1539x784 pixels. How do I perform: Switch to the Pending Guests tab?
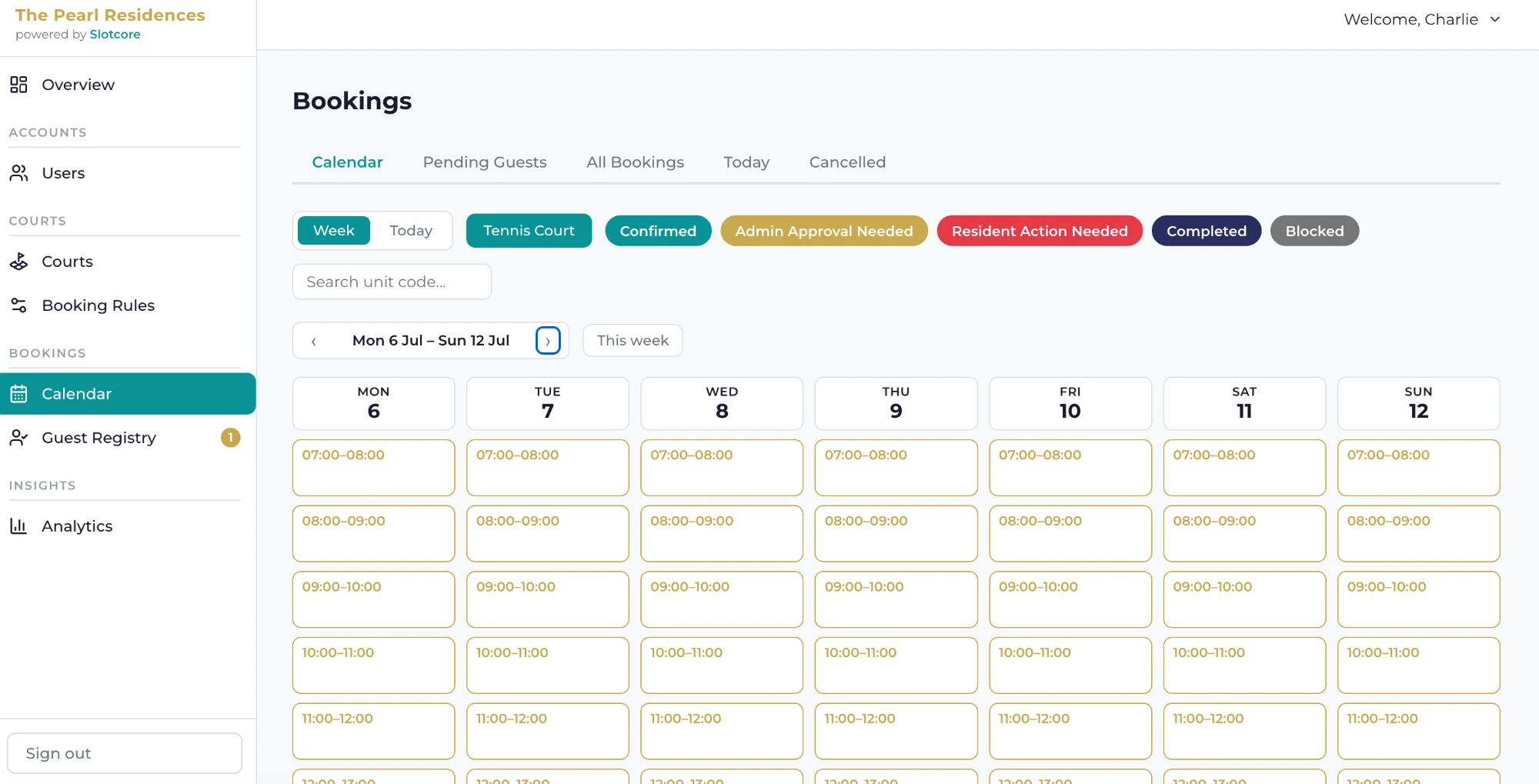click(485, 162)
